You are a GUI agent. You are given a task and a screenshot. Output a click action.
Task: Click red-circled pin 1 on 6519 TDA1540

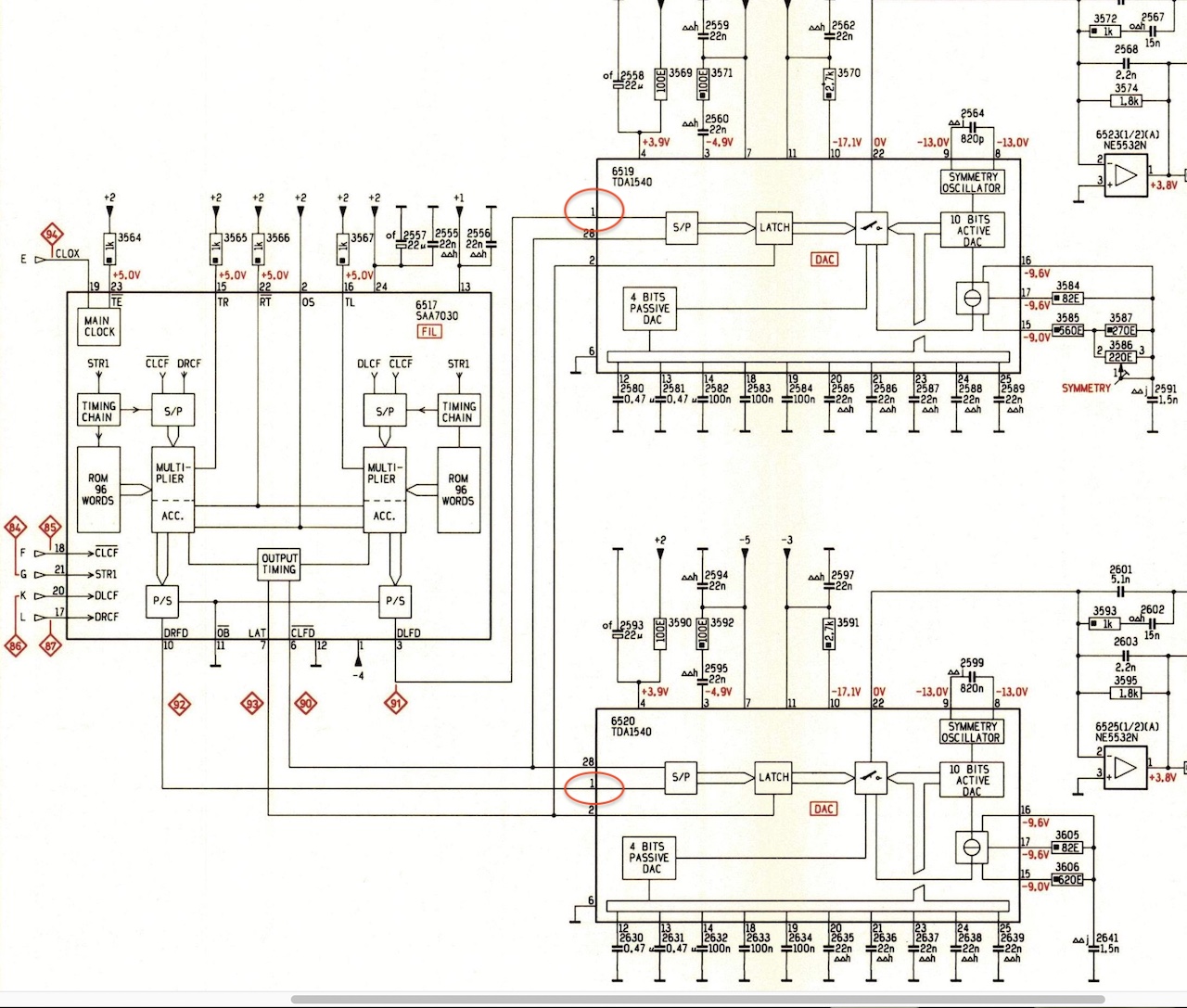click(593, 209)
